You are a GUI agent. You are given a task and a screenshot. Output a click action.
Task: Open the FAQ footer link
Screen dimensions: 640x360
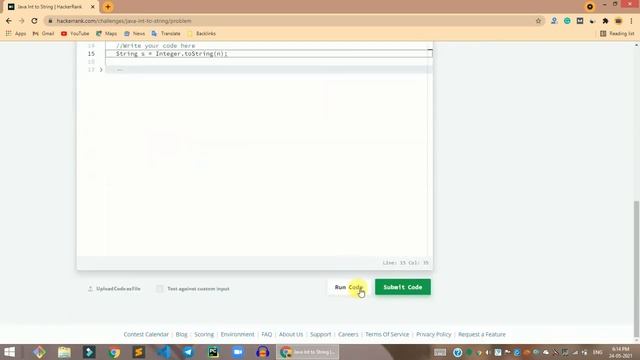(267, 334)
